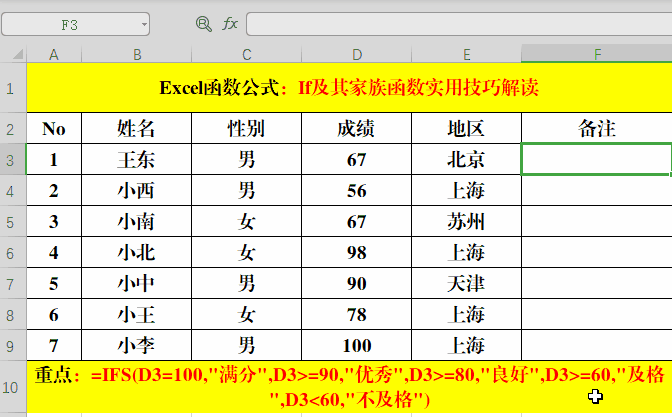Click the '备注' header cell
Screen dimensions: 672x417
point(597,129)
